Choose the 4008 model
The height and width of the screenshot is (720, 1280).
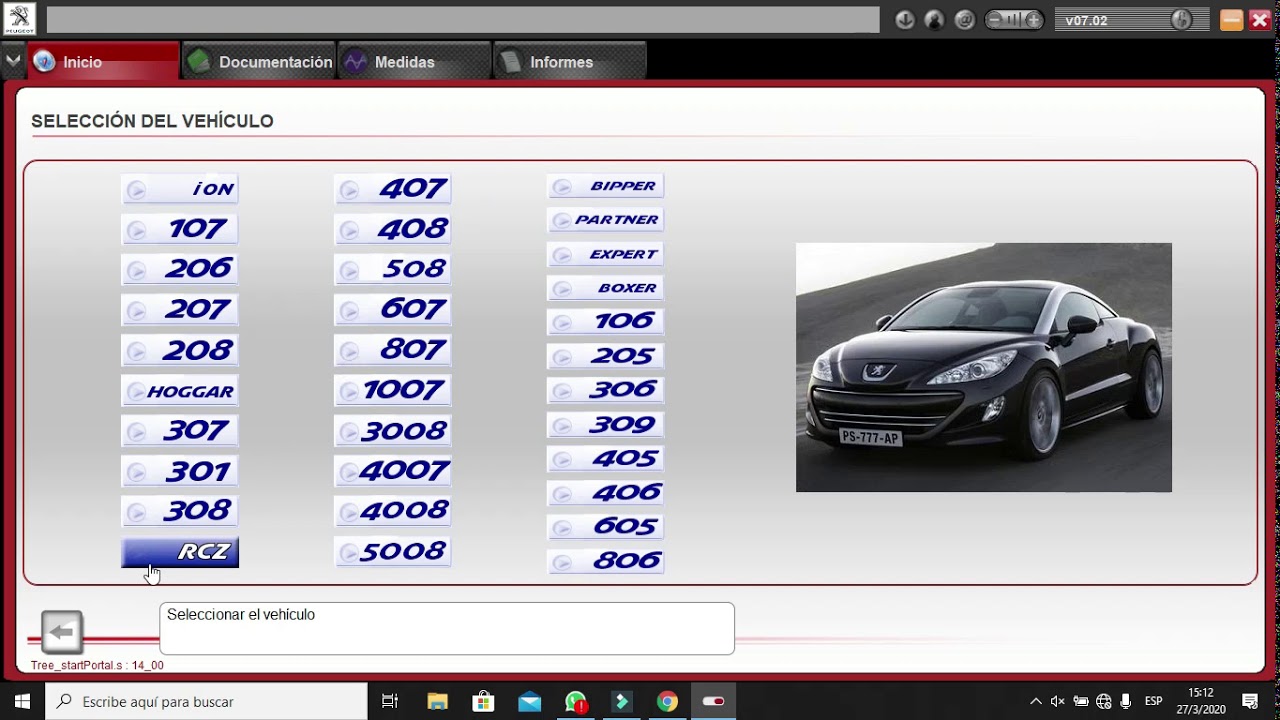(393, 511)
